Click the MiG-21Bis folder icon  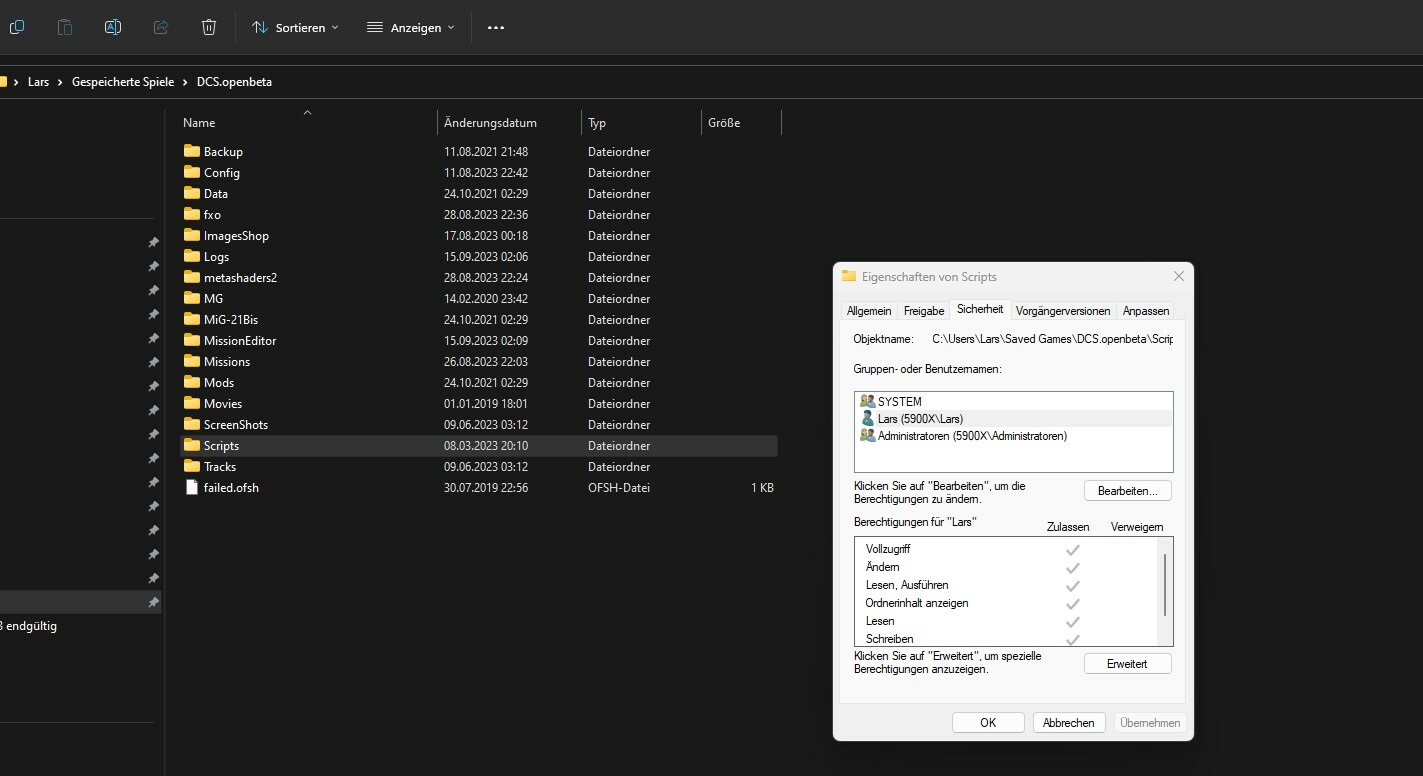pyautogui.click(x=193, y=319)
